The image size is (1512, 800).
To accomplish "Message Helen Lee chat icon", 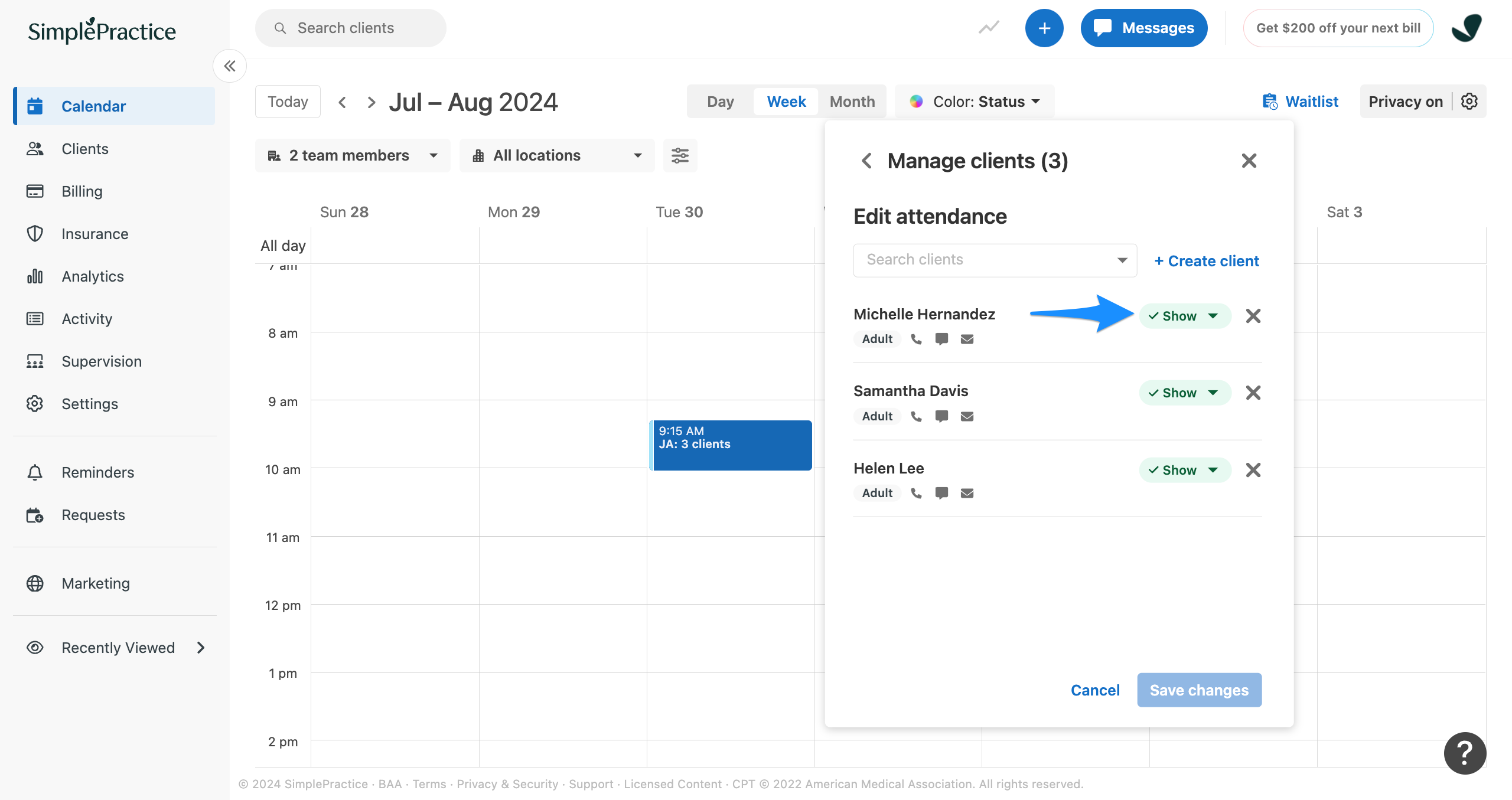I will coord(941,493).
